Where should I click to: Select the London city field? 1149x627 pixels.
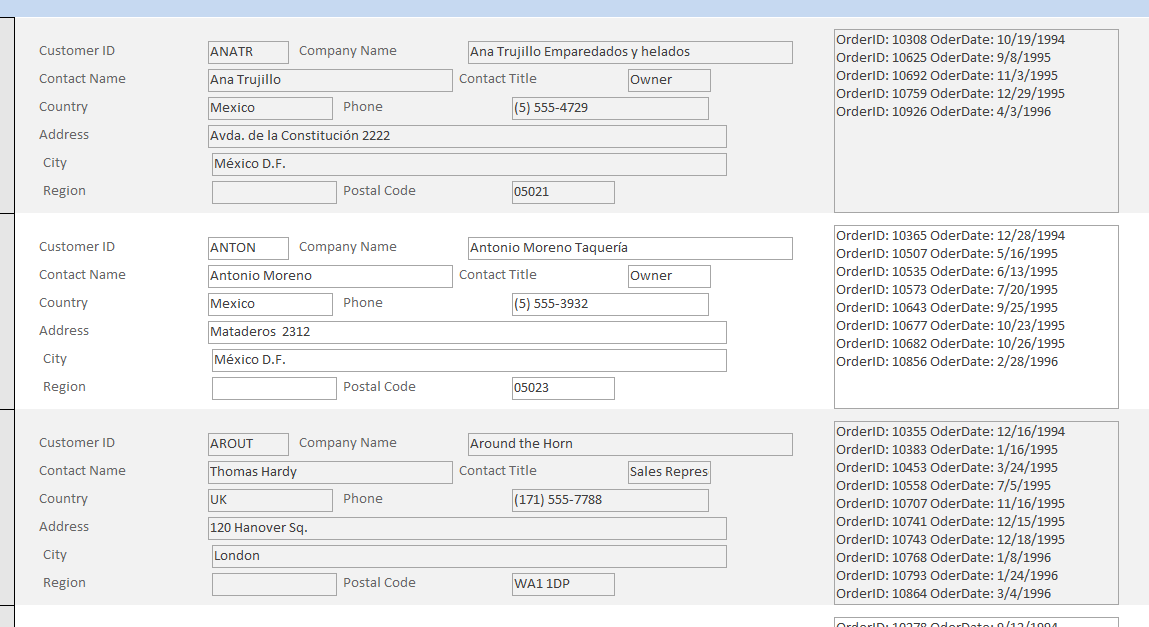point(468,556)
